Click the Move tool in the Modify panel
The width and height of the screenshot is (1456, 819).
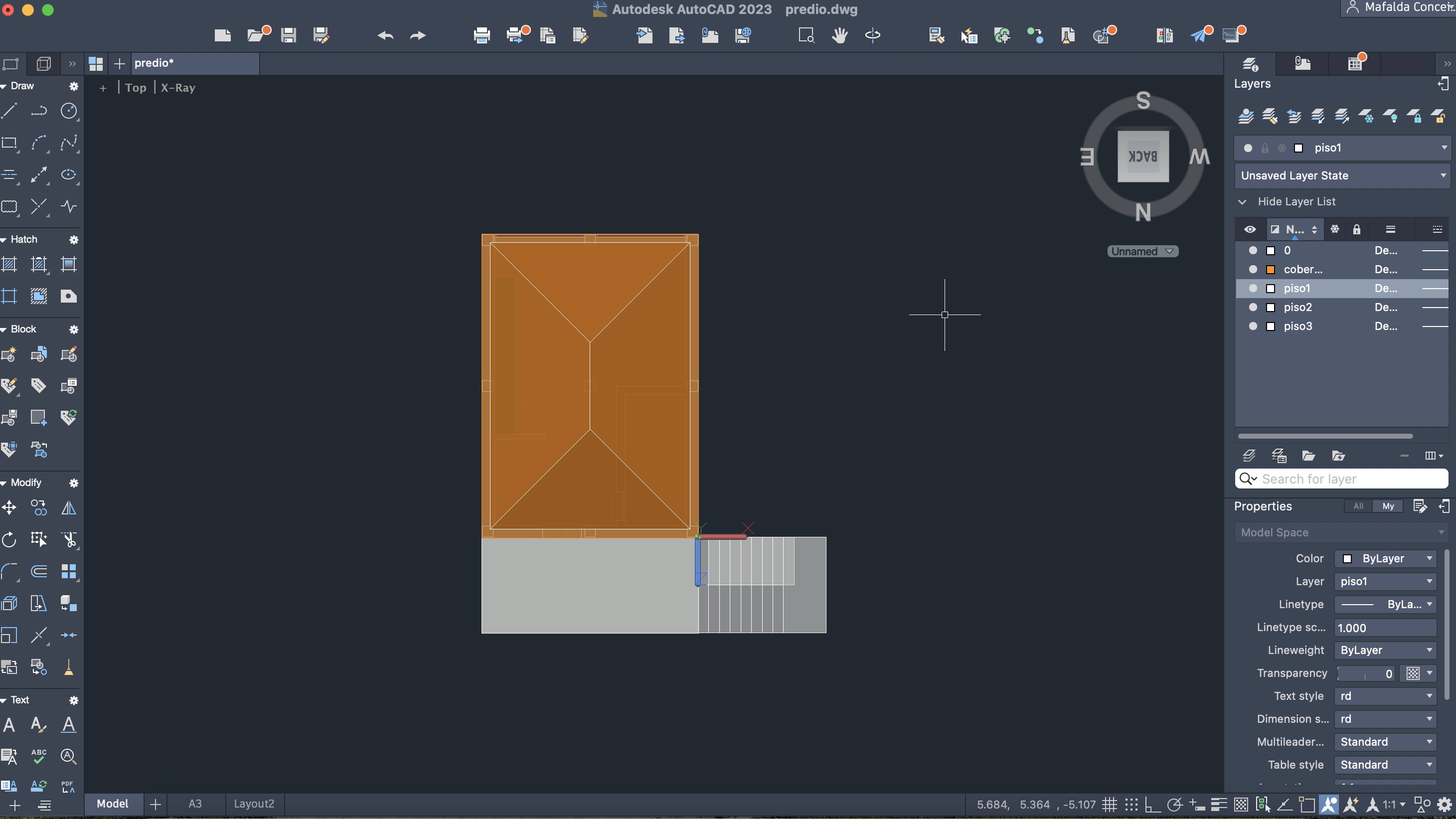tap(9, 507)
